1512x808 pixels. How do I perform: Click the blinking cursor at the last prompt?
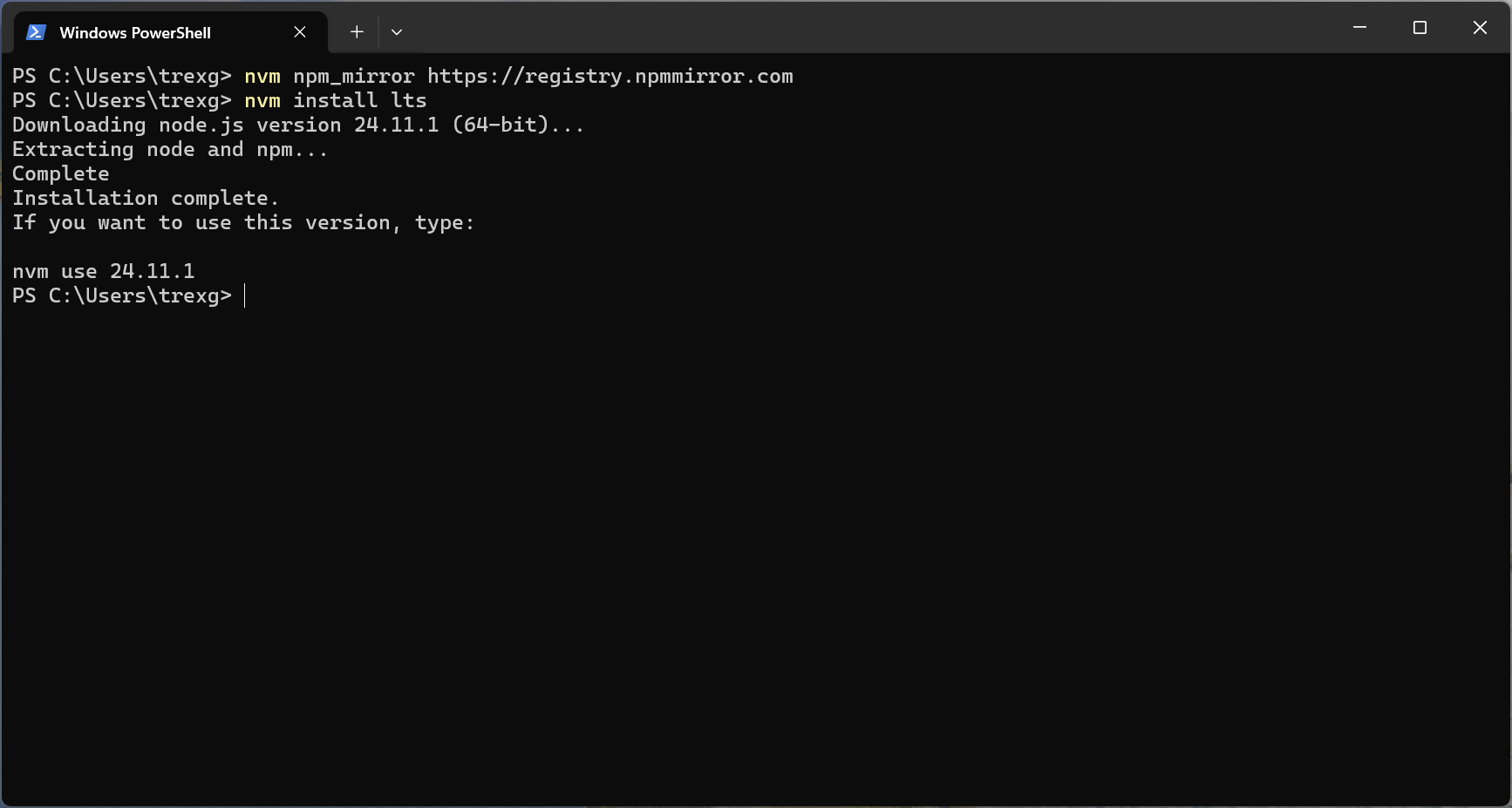tap(245, 296)
